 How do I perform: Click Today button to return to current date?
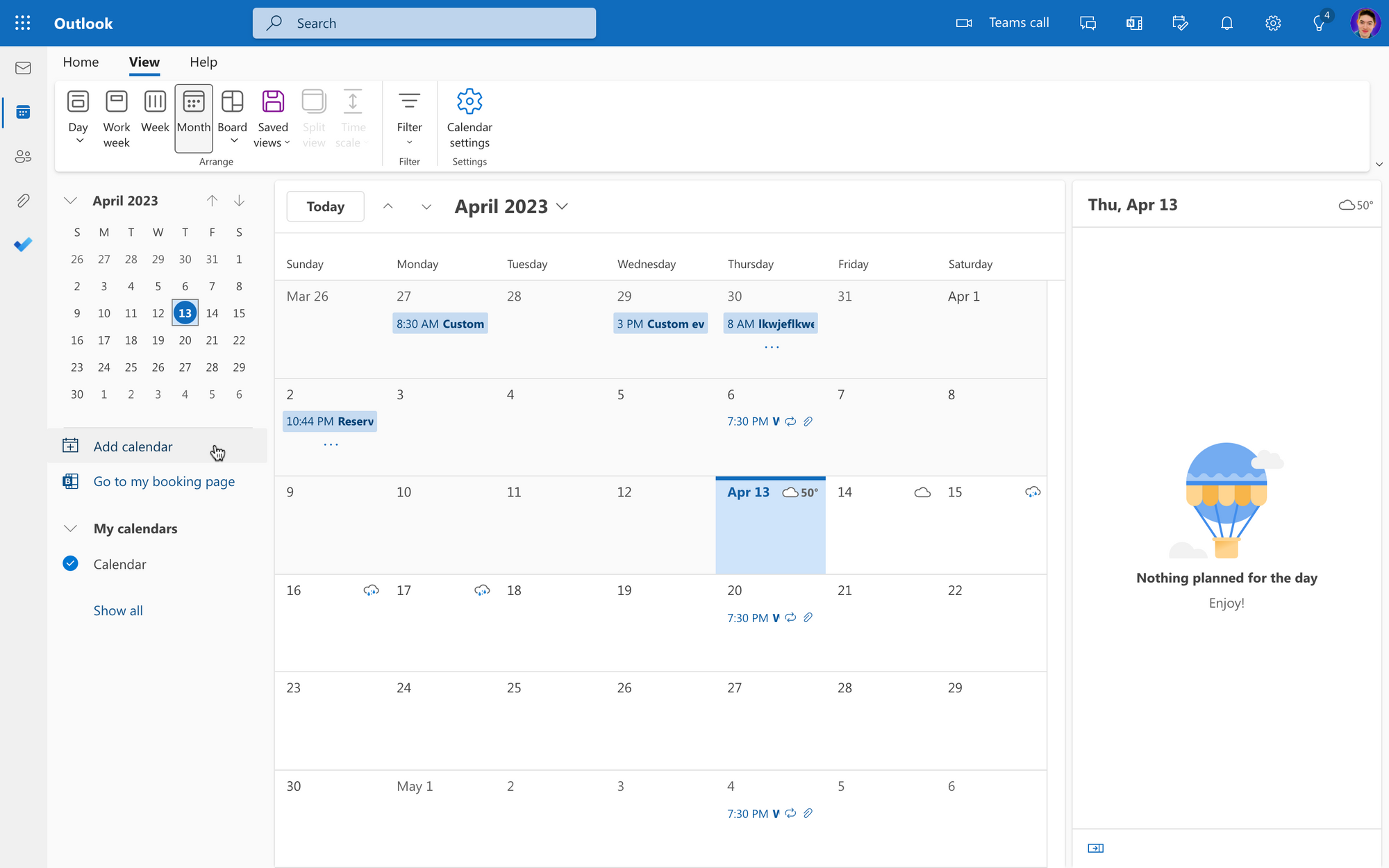pos(324,206)
